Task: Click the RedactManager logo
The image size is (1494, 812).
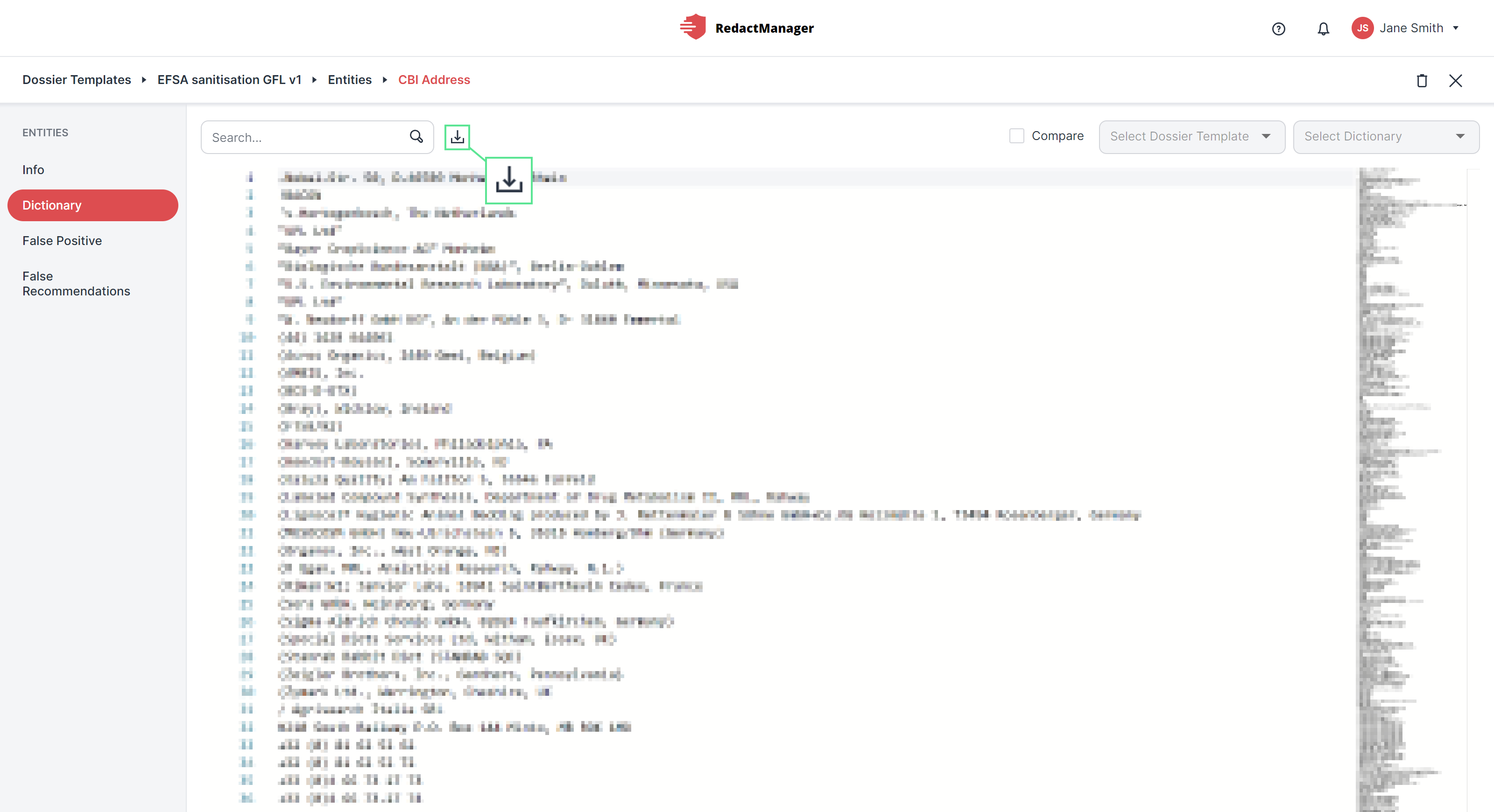Action: [x=747, y=27]
